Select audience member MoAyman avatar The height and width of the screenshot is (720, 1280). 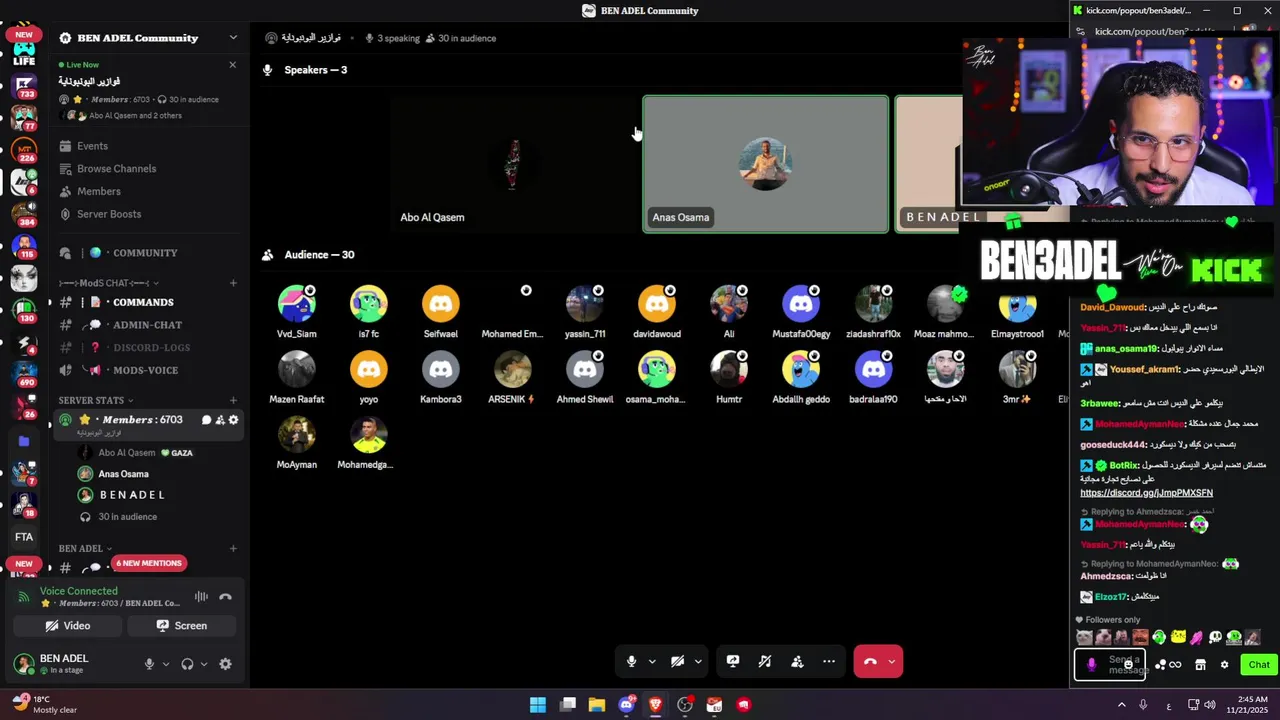297,434
